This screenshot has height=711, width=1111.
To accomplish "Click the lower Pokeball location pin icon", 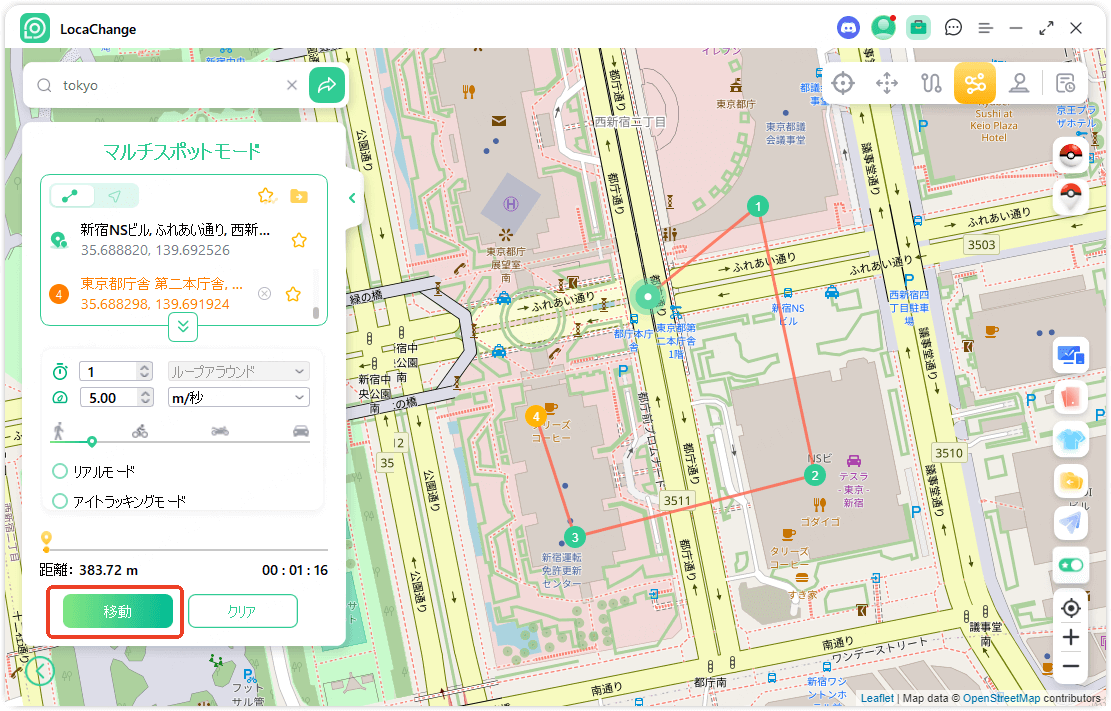I will (x=1071, y=194).
